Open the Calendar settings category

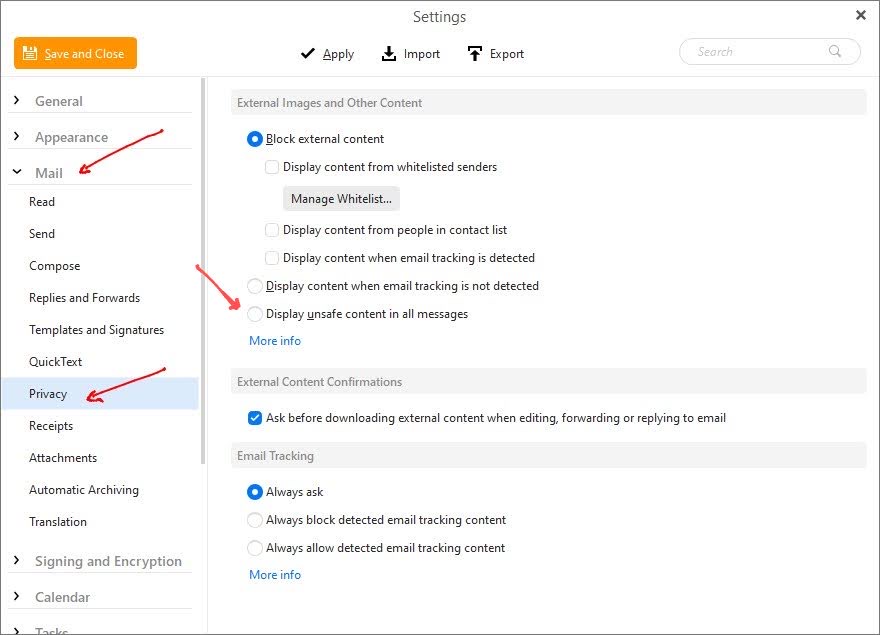click(x=62, y=597)
